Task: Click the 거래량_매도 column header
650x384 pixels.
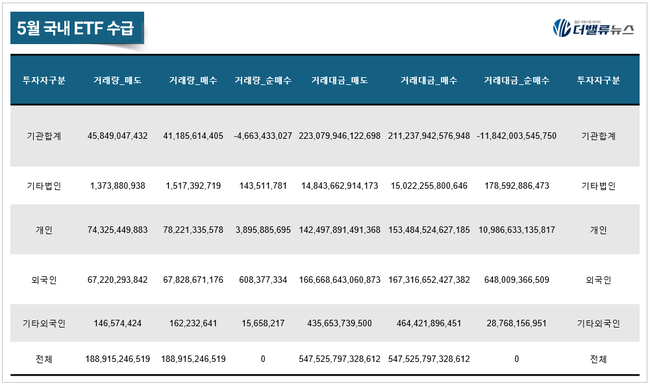Action: (x=117, y=80)
